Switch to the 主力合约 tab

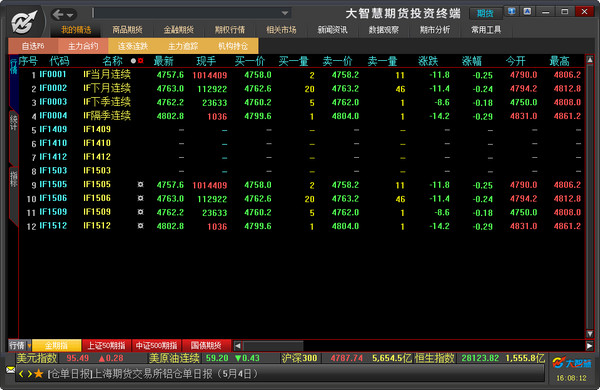(x=83, y=46)
